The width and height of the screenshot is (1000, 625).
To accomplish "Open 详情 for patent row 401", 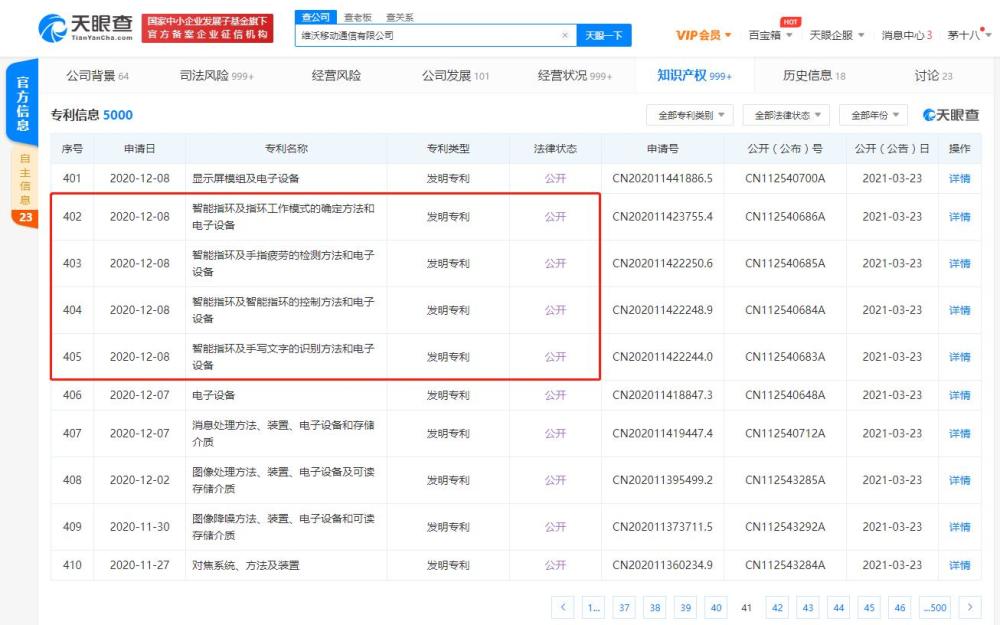I will pos(959,179).
